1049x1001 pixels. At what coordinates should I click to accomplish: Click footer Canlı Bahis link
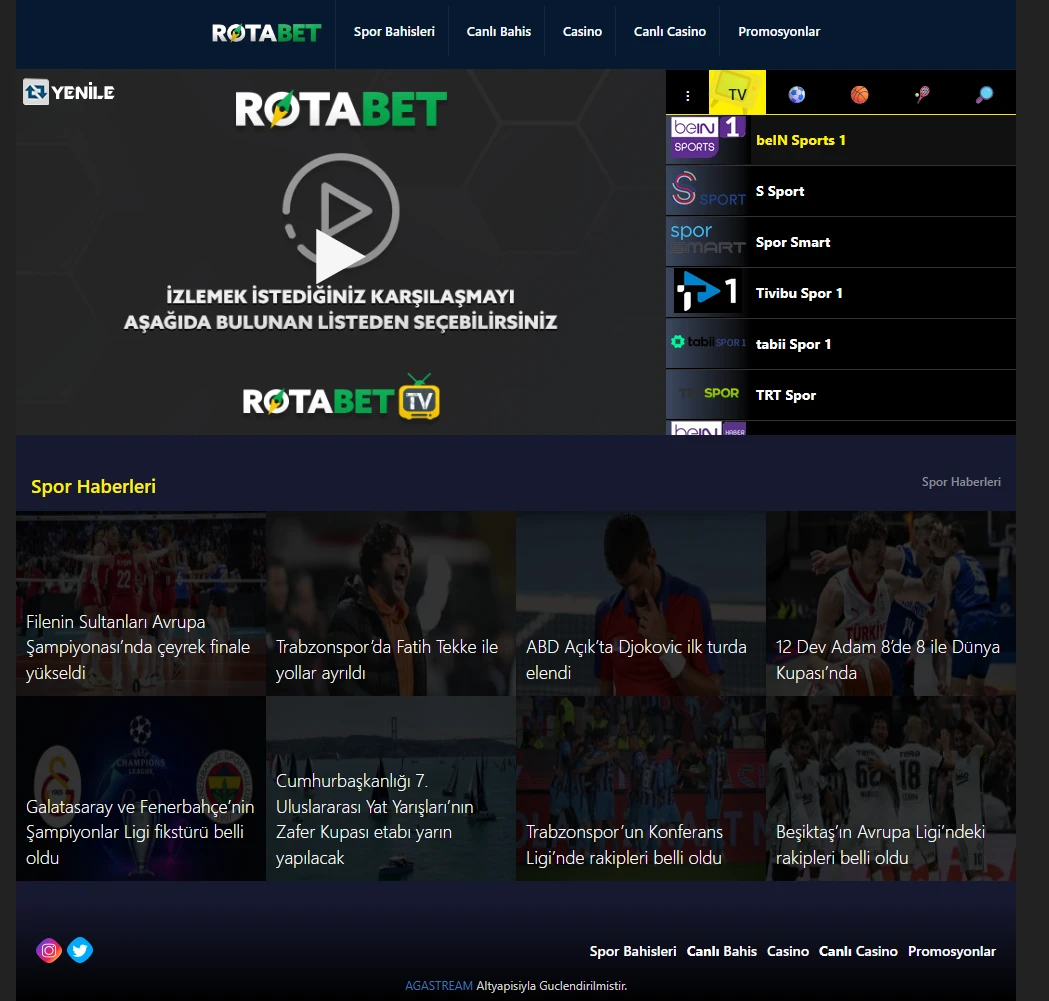pos(722,951)
